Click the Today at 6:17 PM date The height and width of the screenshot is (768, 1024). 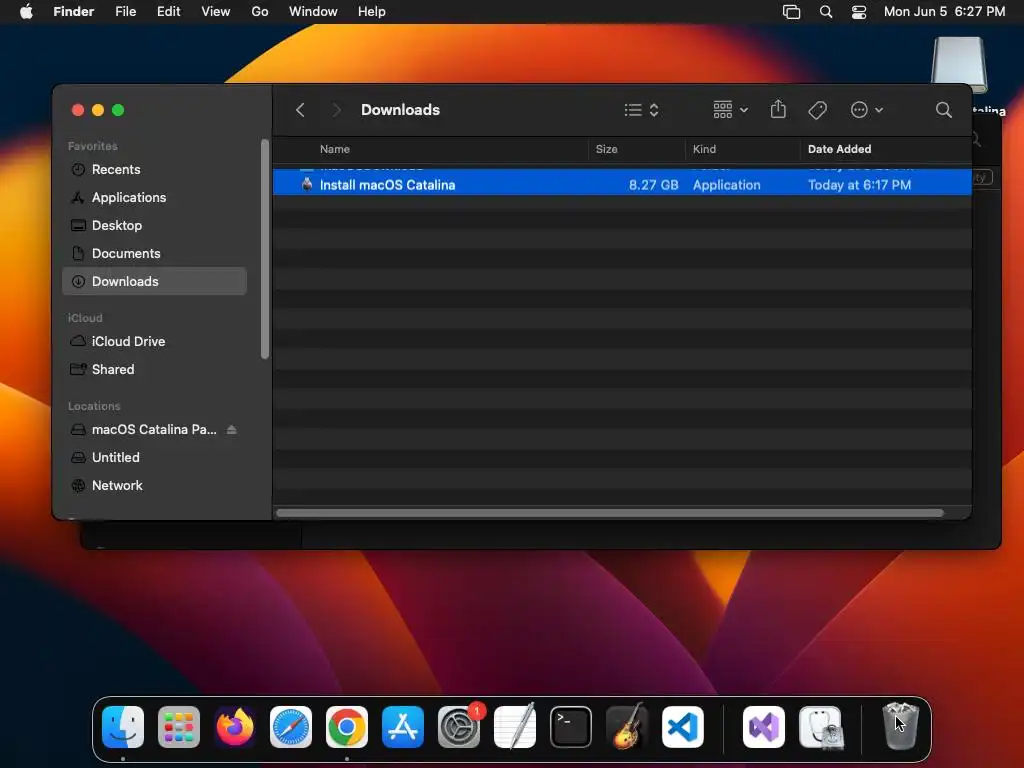coord(859,185)
